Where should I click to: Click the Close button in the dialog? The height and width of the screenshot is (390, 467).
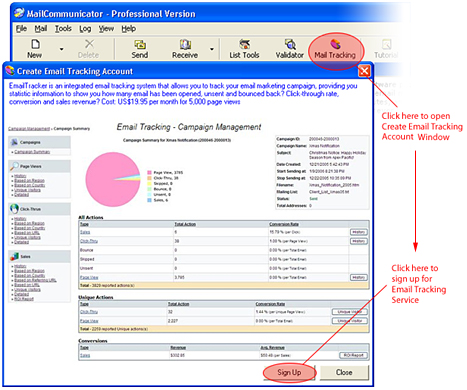[x=344, y=372]
